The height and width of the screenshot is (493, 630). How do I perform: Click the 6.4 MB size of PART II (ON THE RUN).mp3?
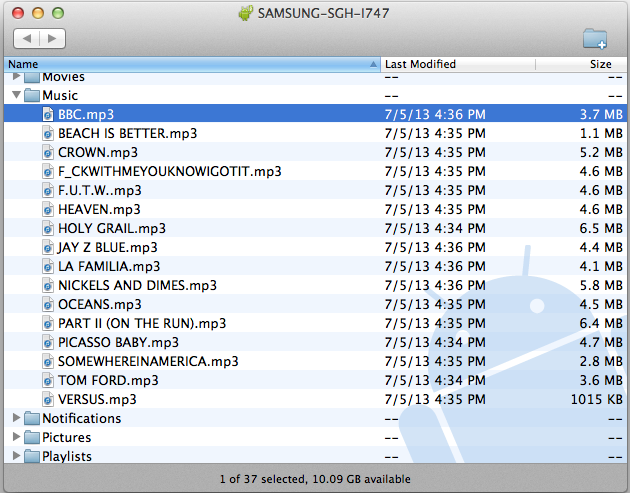601,323
